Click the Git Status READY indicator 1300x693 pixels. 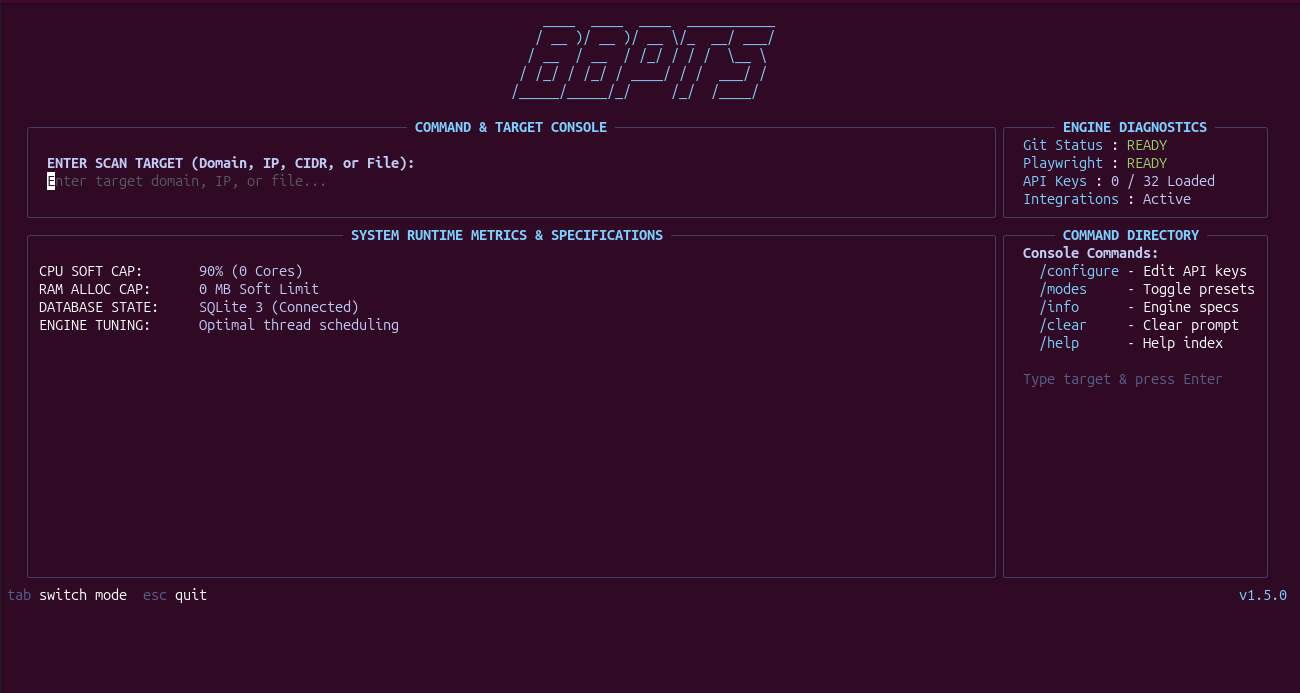[x=1147, y=145]
